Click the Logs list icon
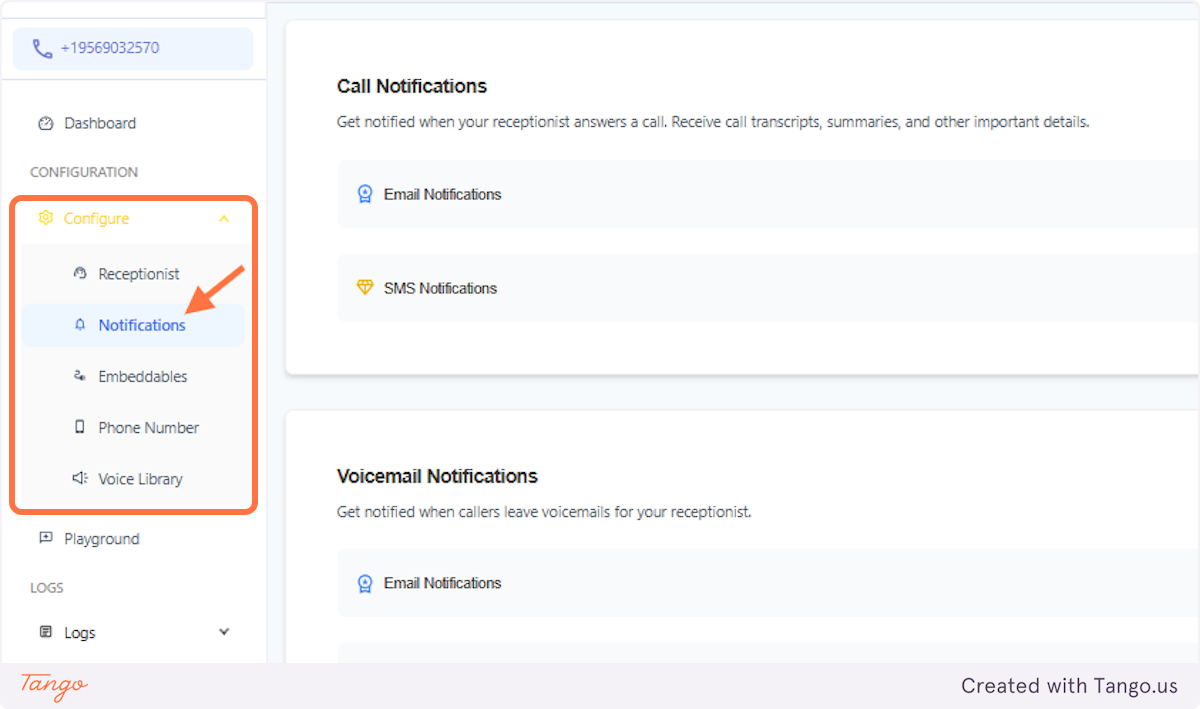This screenshot has width=1200, height=709. coord(45,632)
